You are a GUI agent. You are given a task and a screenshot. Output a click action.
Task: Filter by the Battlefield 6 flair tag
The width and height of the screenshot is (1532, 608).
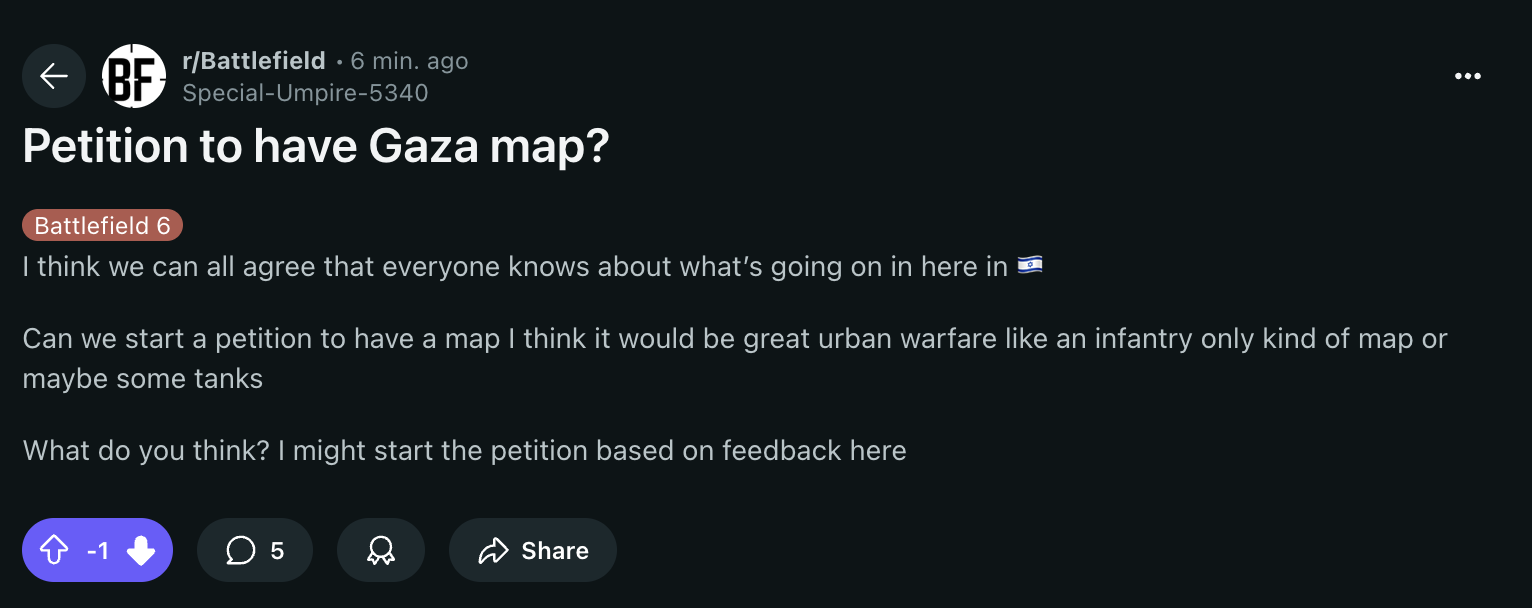click(x=102, y=226)
